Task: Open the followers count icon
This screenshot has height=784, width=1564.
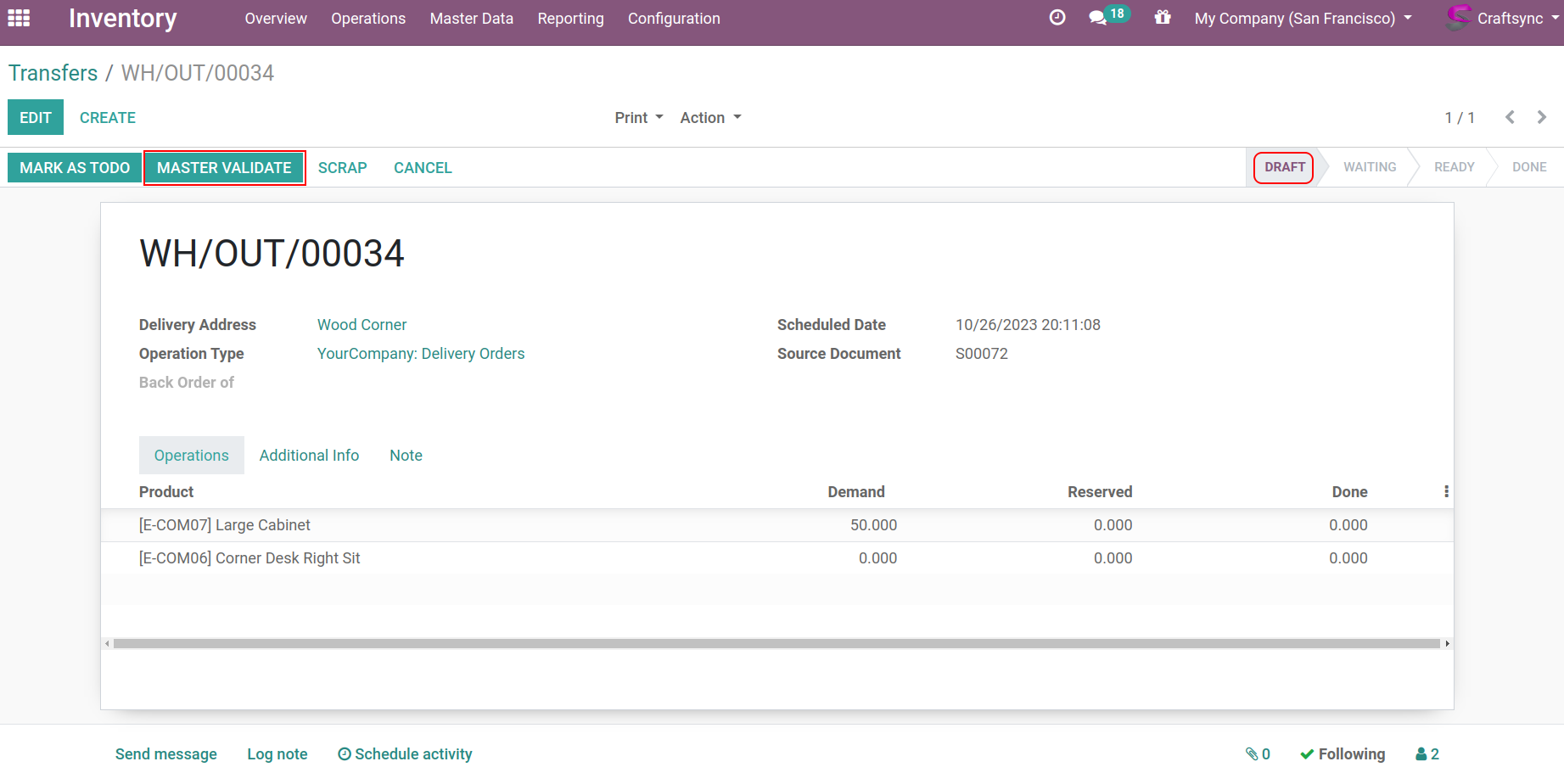Action: [x=1427, y=753]
